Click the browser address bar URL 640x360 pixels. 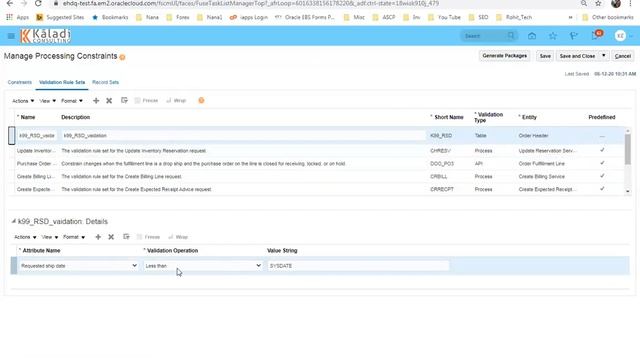coord(251,4)
